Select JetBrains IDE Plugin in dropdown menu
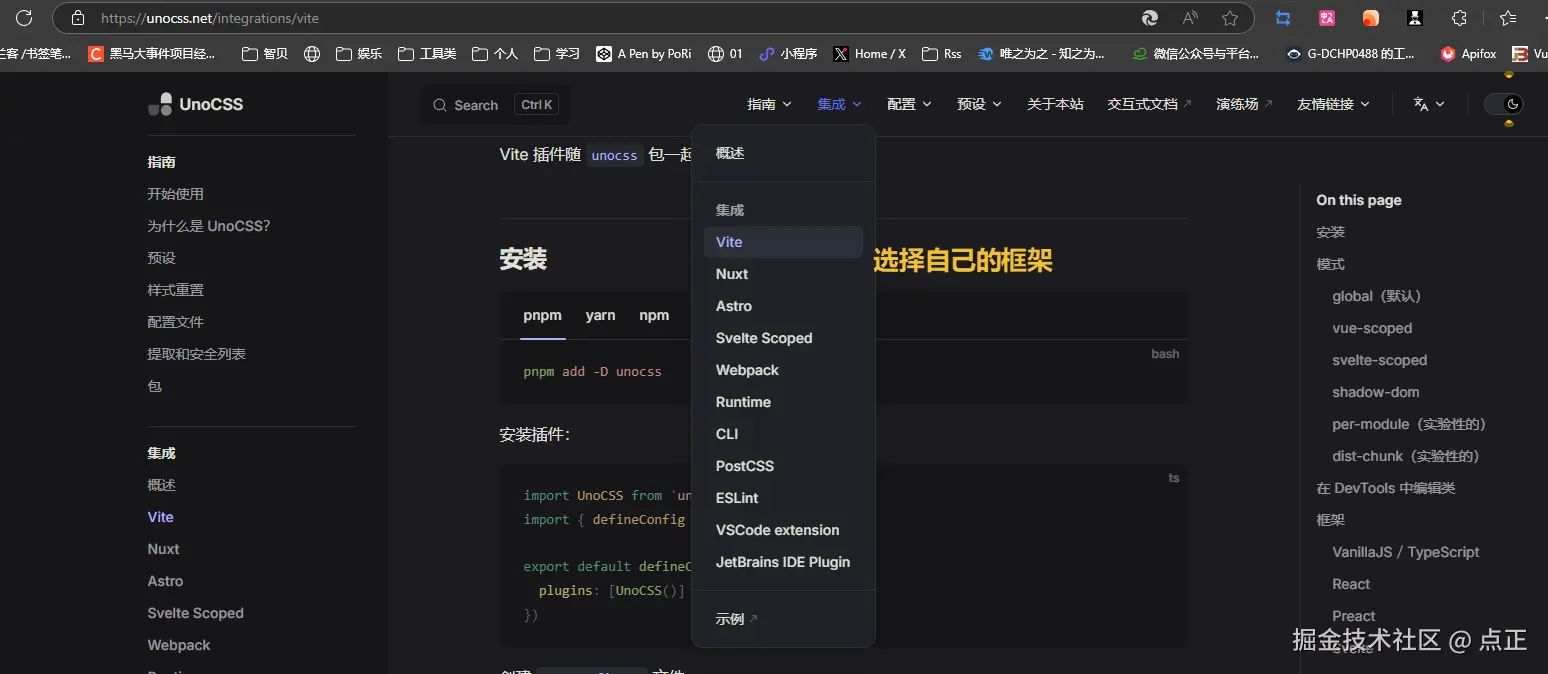Viewport: 1548px width, 674px height. click(783, 562)
